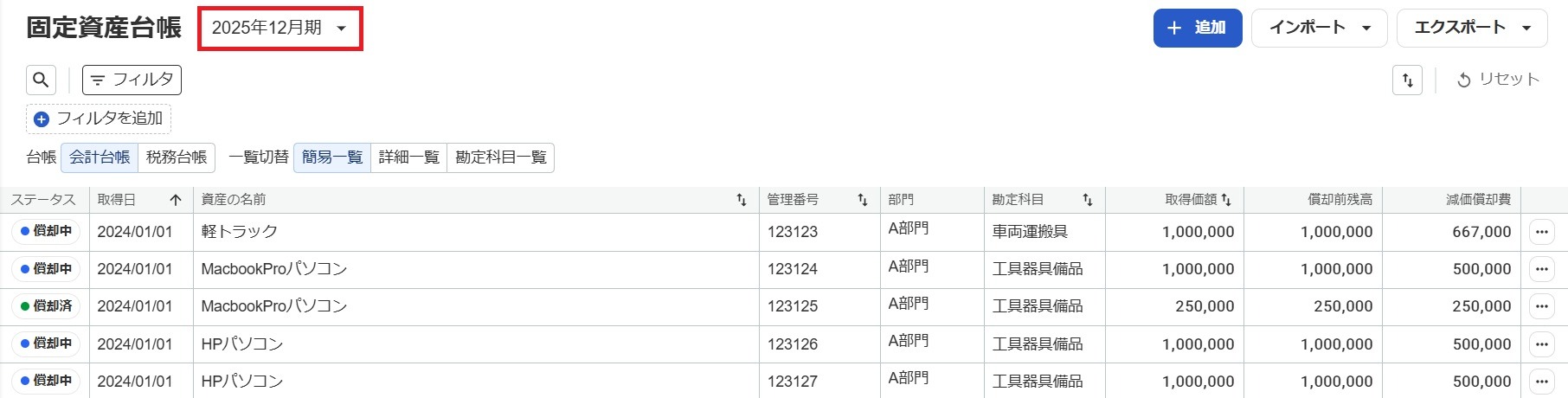1568x398 pixels.
Task: Switch to 会計台帳 ledger
Action: click(x=100, y=157)
